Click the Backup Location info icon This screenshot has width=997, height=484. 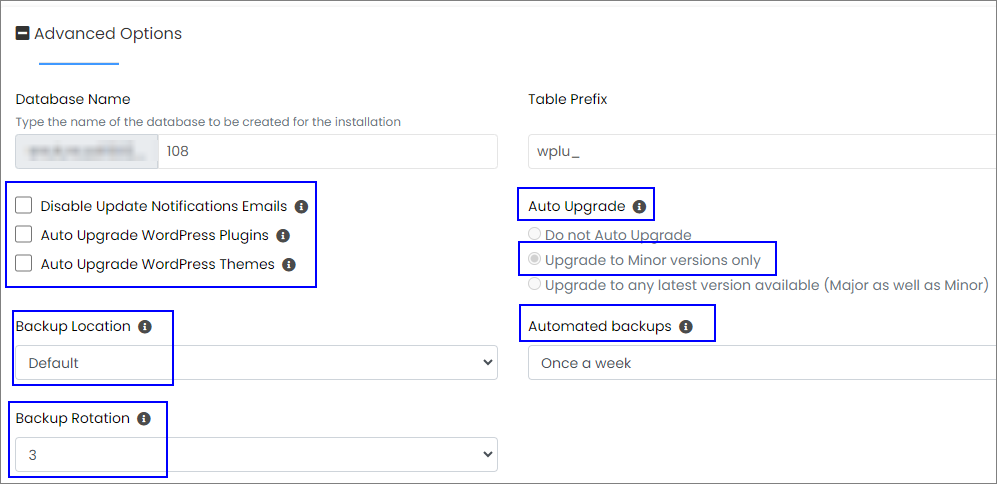(145, 327)
